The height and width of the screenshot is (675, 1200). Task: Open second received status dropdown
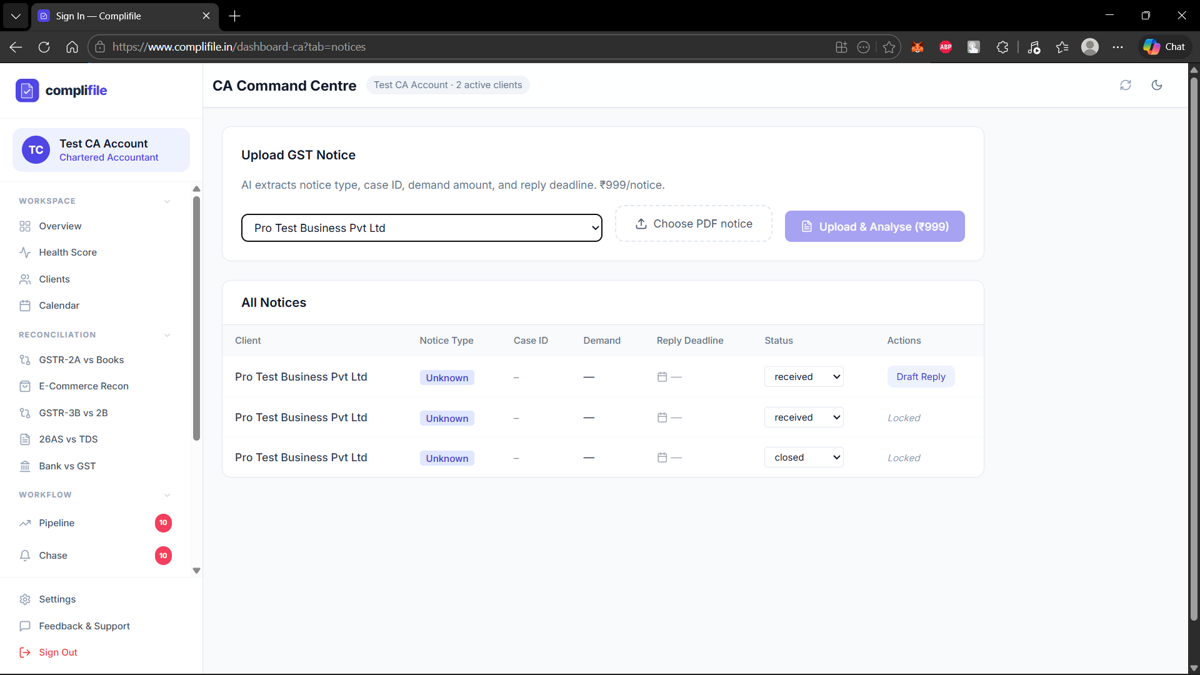coord(804,417)
